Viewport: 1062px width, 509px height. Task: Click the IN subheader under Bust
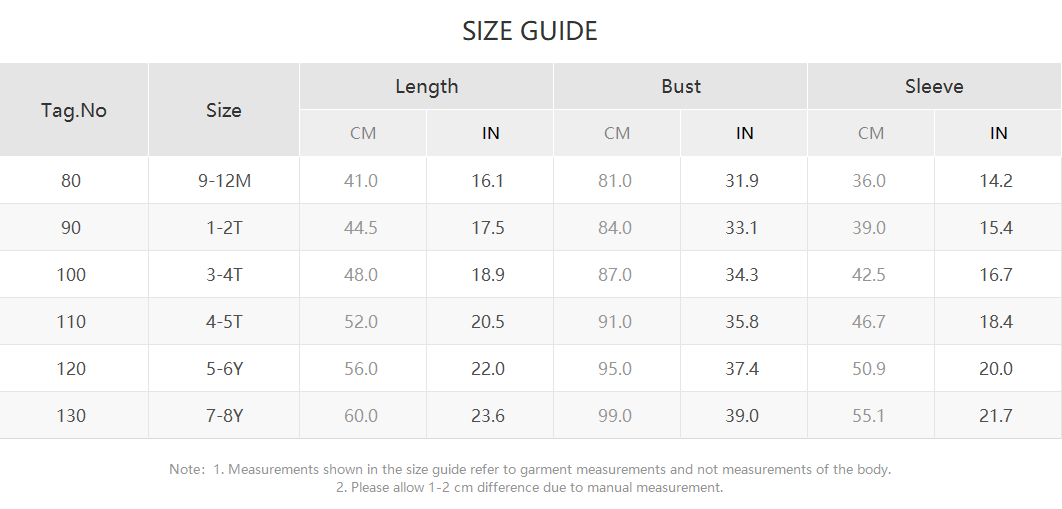[744, 133]
